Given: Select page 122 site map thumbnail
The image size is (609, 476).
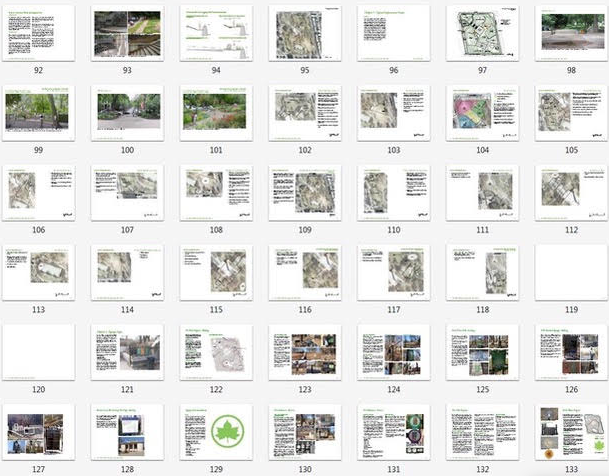Looking at the screenshot, I should pos(216,351).
